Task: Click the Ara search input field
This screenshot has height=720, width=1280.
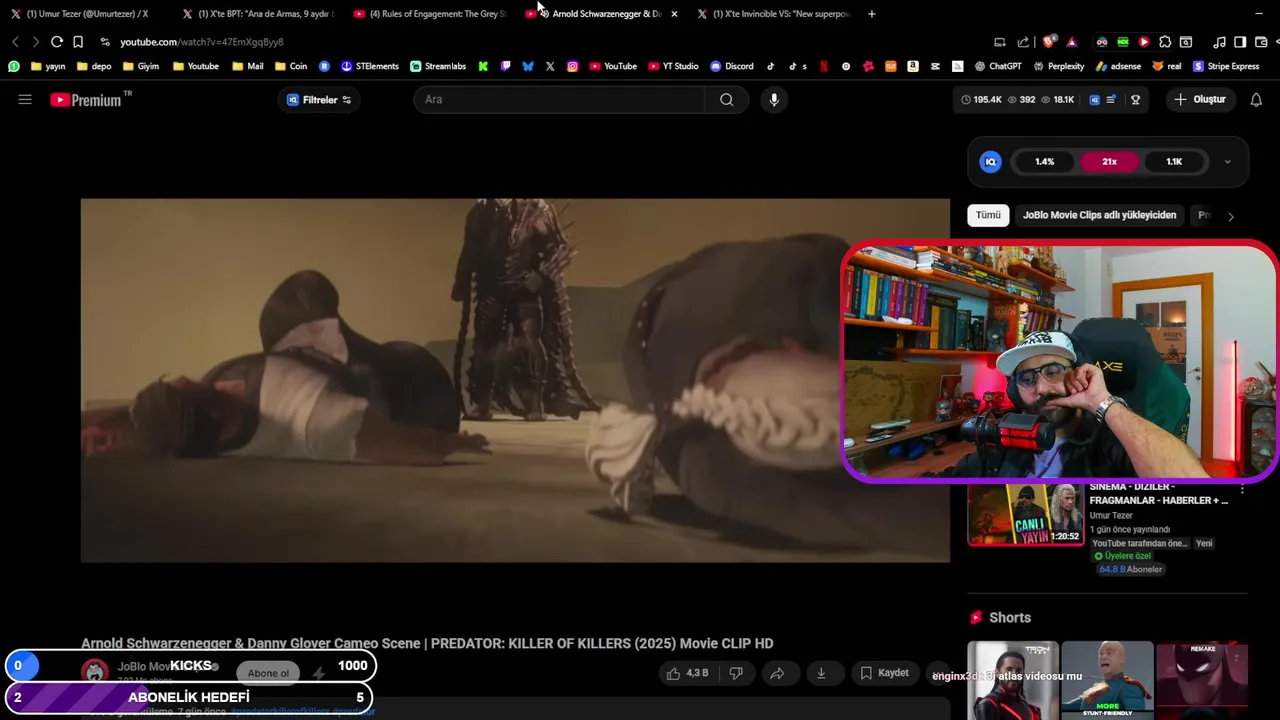Action: tap(560, 99)
